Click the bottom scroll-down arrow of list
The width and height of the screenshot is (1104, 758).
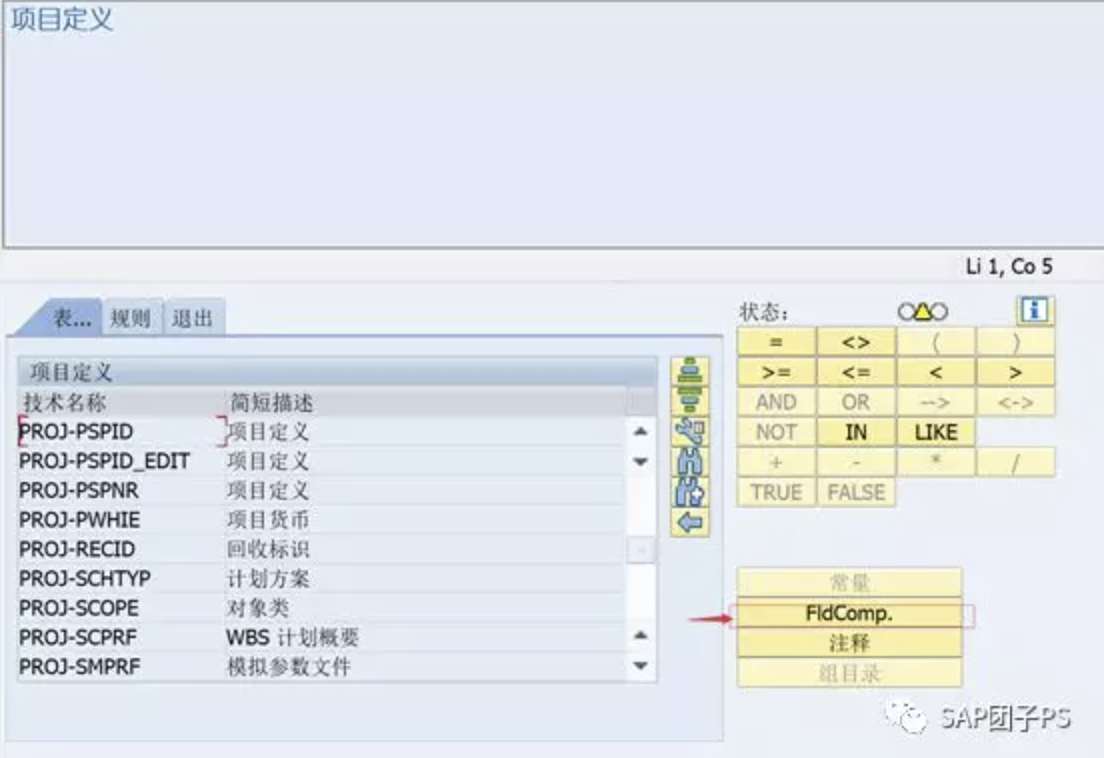(641, 666)
